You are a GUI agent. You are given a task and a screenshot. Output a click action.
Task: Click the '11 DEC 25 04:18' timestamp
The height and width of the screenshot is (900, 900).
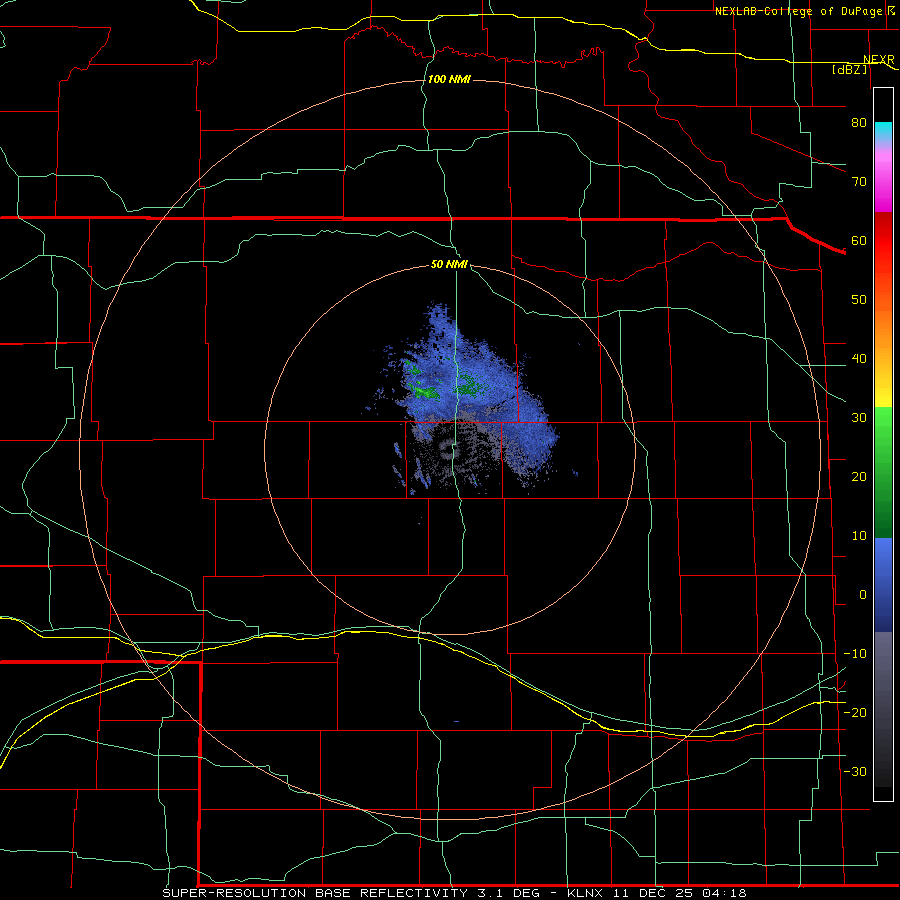(x=681, y=893)
